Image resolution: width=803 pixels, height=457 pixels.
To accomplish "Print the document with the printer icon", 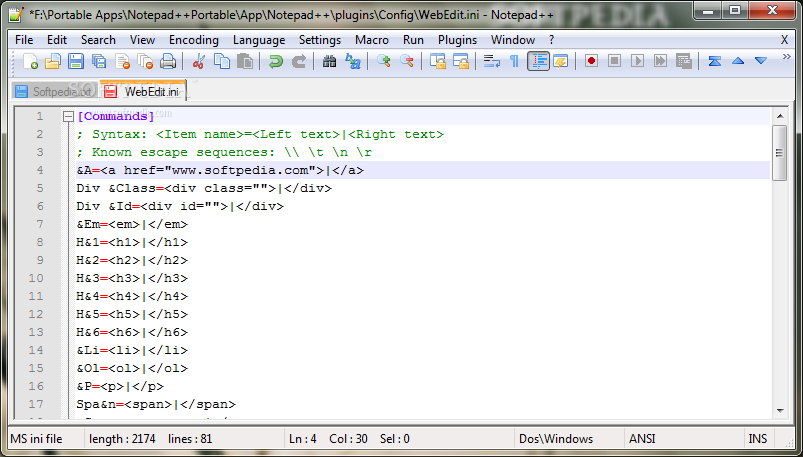I will click(168, 61).
